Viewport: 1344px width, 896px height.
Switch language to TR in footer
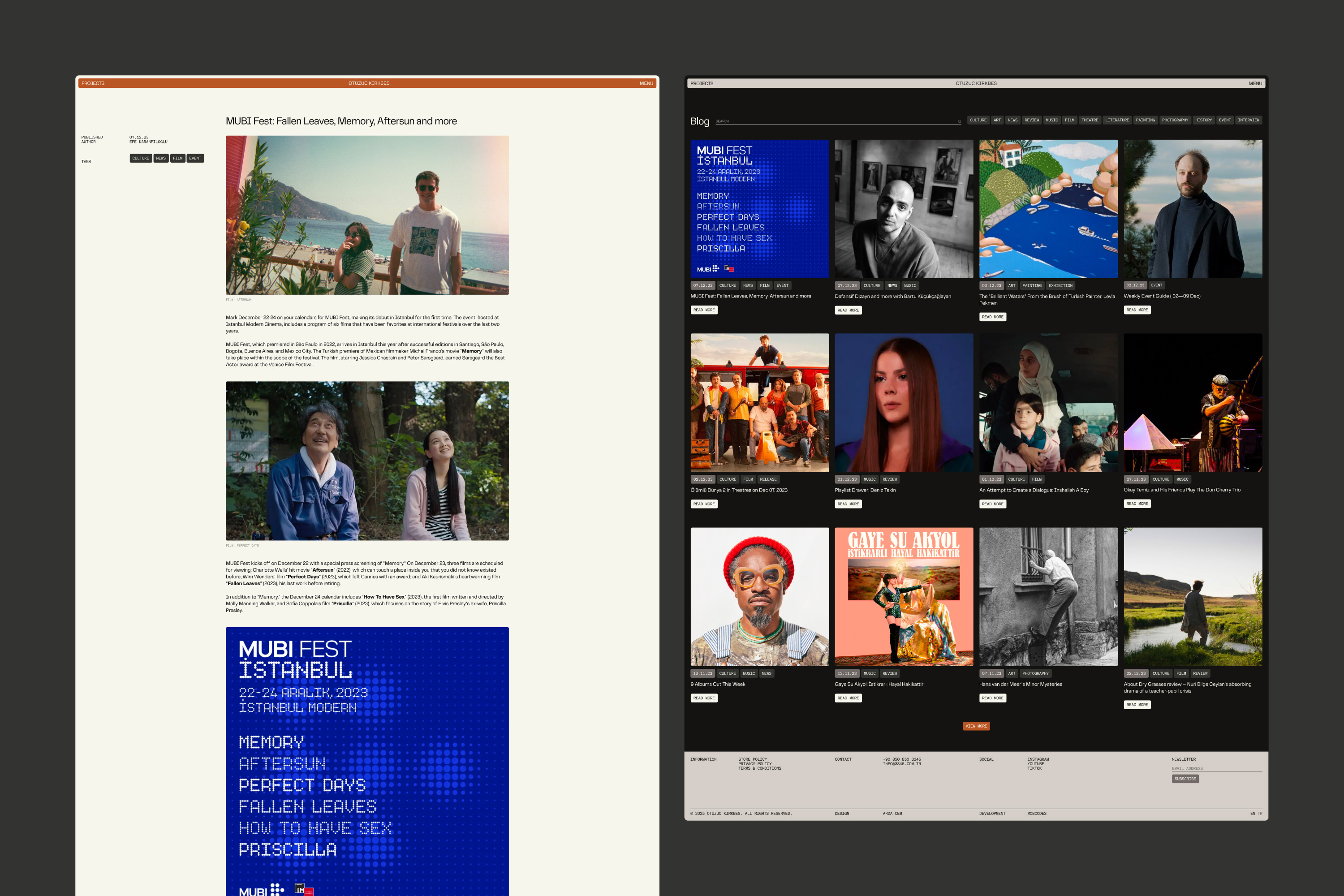(1259, 814)
